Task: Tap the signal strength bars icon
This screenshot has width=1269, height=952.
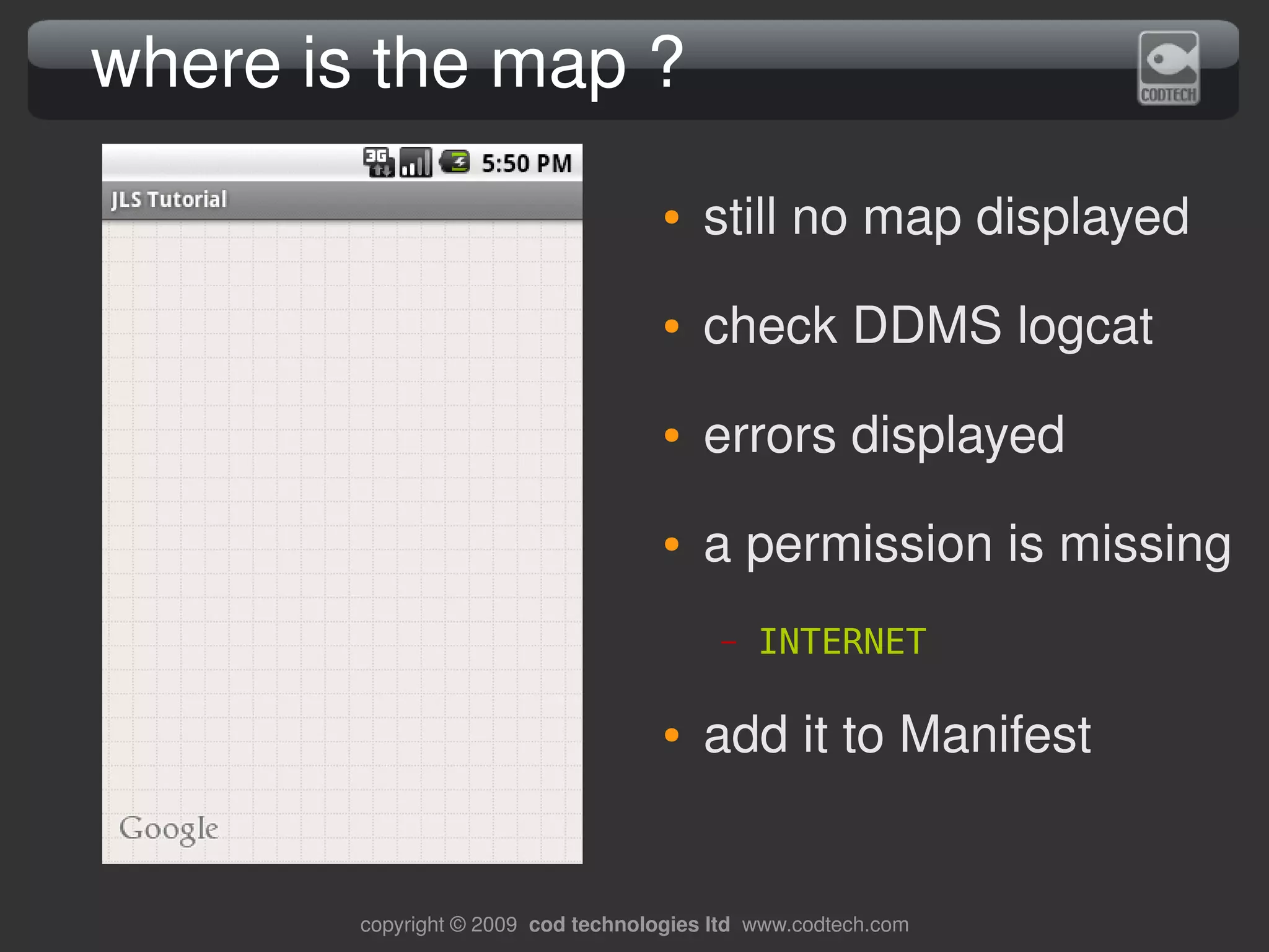Action: click(416, 162)
